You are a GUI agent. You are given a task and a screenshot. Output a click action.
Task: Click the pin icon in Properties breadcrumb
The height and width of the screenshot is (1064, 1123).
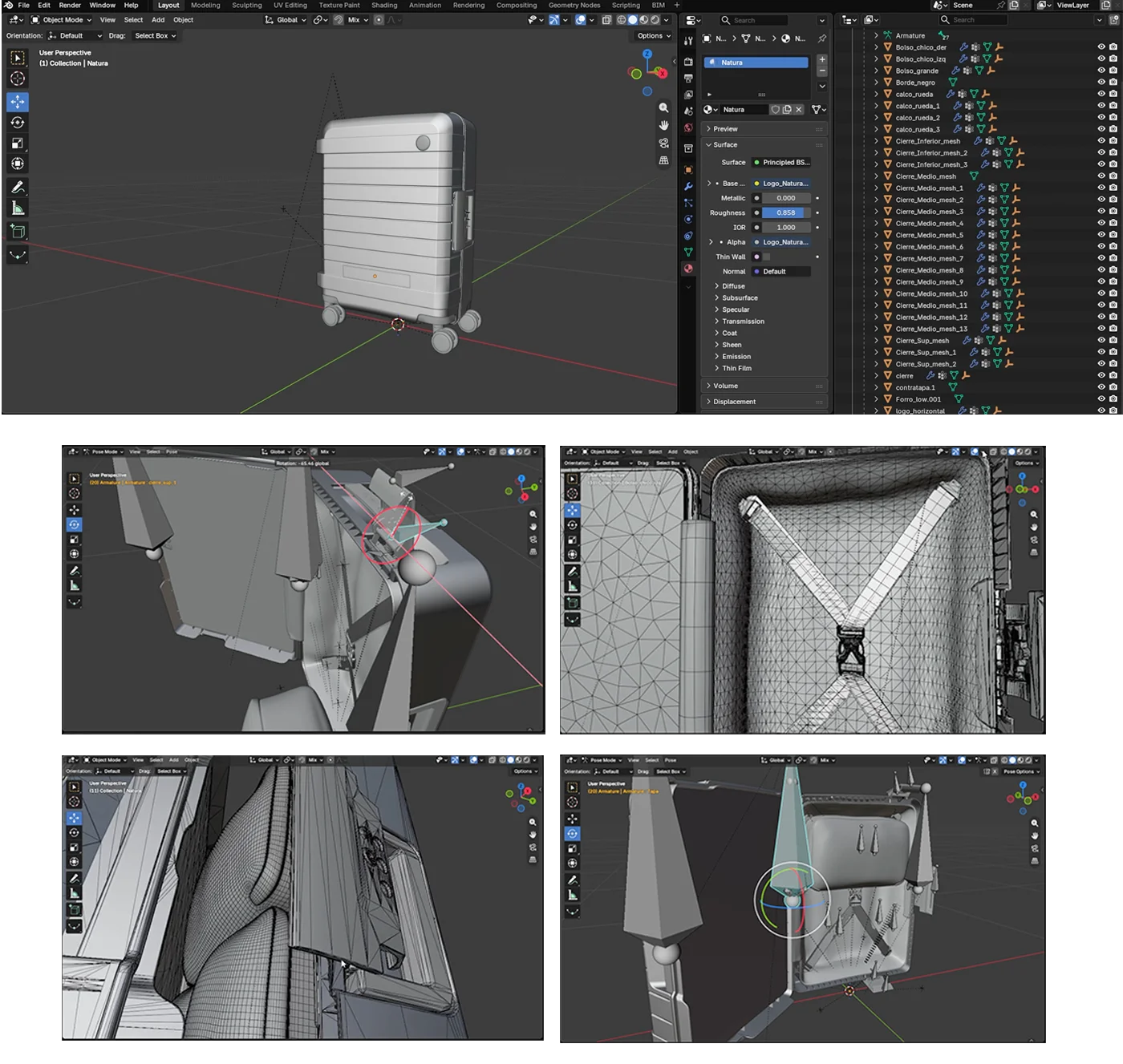(822, 38)
